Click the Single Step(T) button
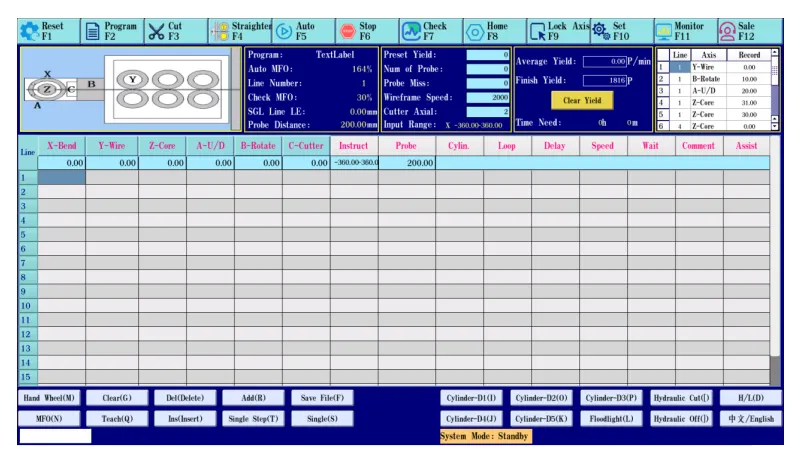 click(254, 419)
